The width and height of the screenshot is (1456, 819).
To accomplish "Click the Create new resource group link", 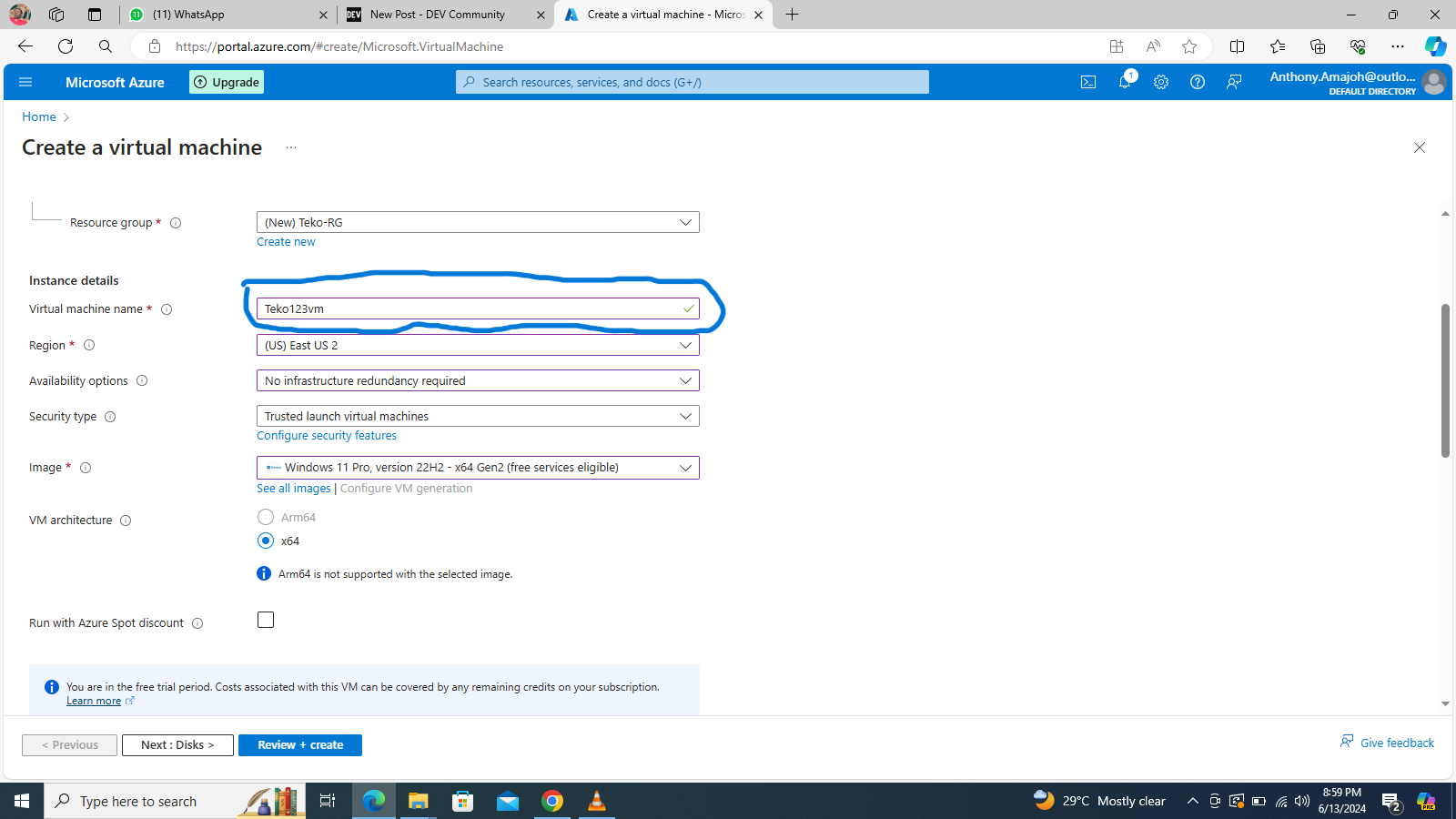I will click(x=286, y=242).
